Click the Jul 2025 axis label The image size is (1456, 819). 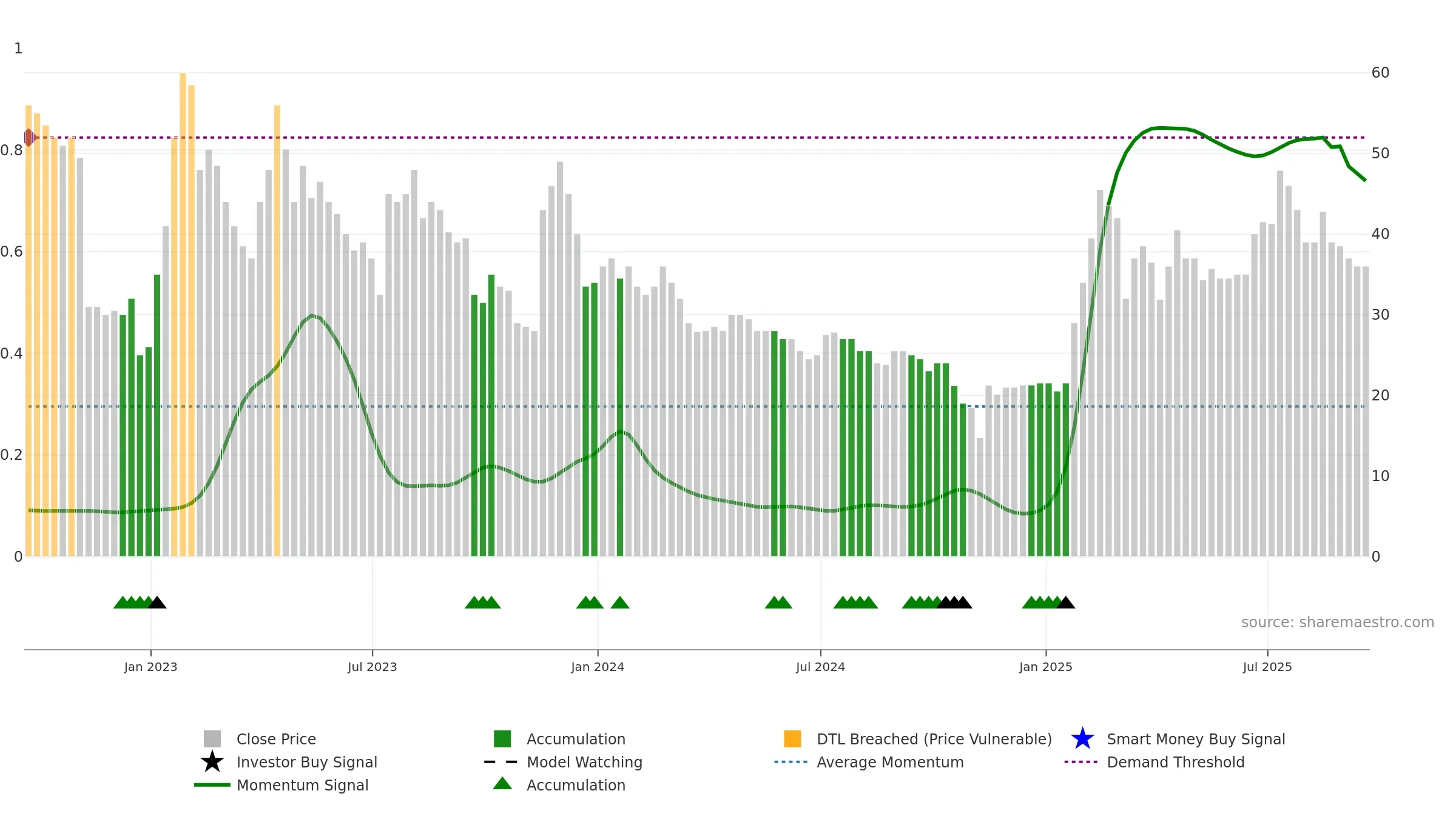pyautogui.click(x=1267, y=667)
